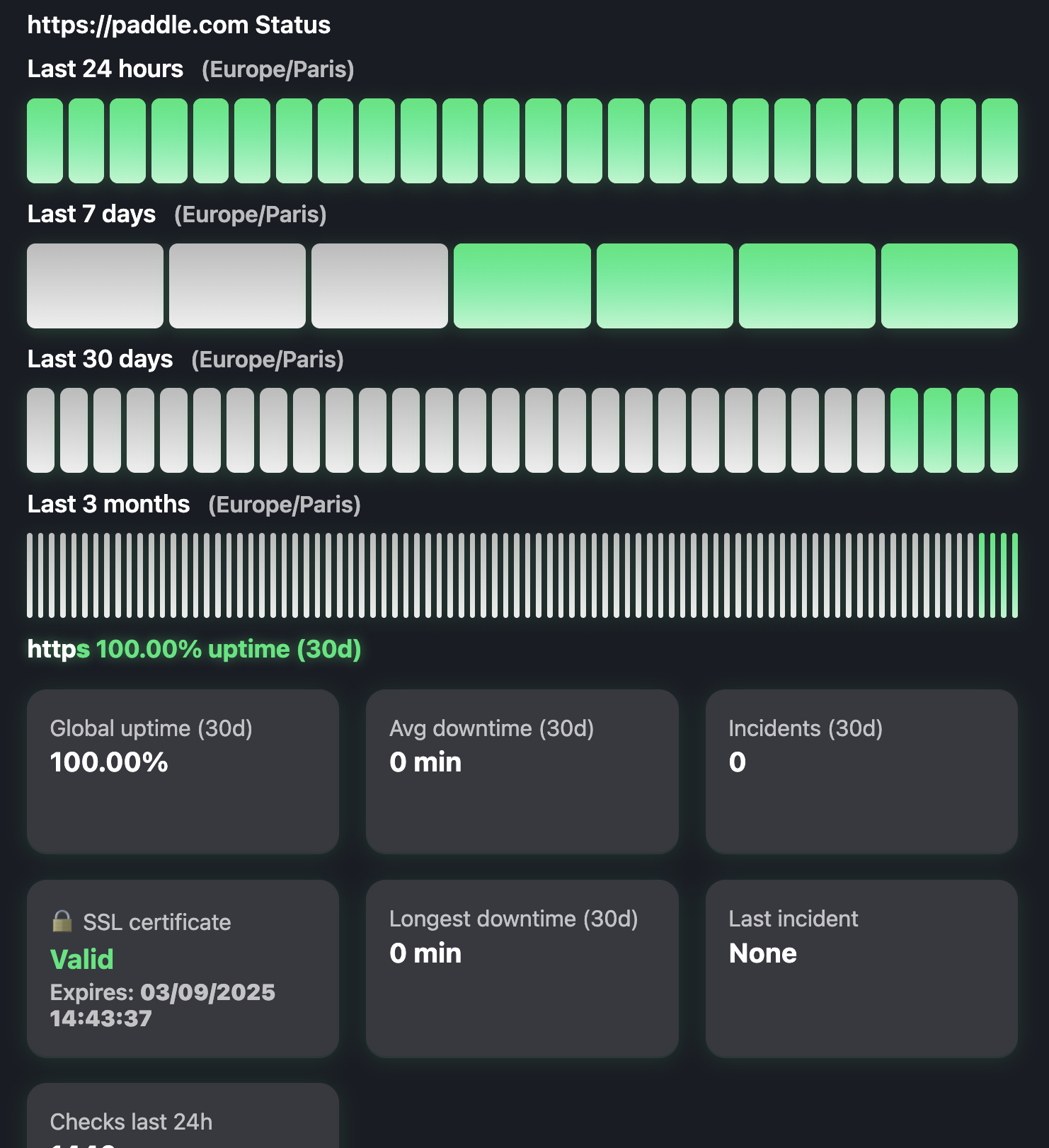Viewport: 1049px width, 1148px height.
Task: Select the oldest grey bar in Last 7 days
Action: click(x=95, y=286)
